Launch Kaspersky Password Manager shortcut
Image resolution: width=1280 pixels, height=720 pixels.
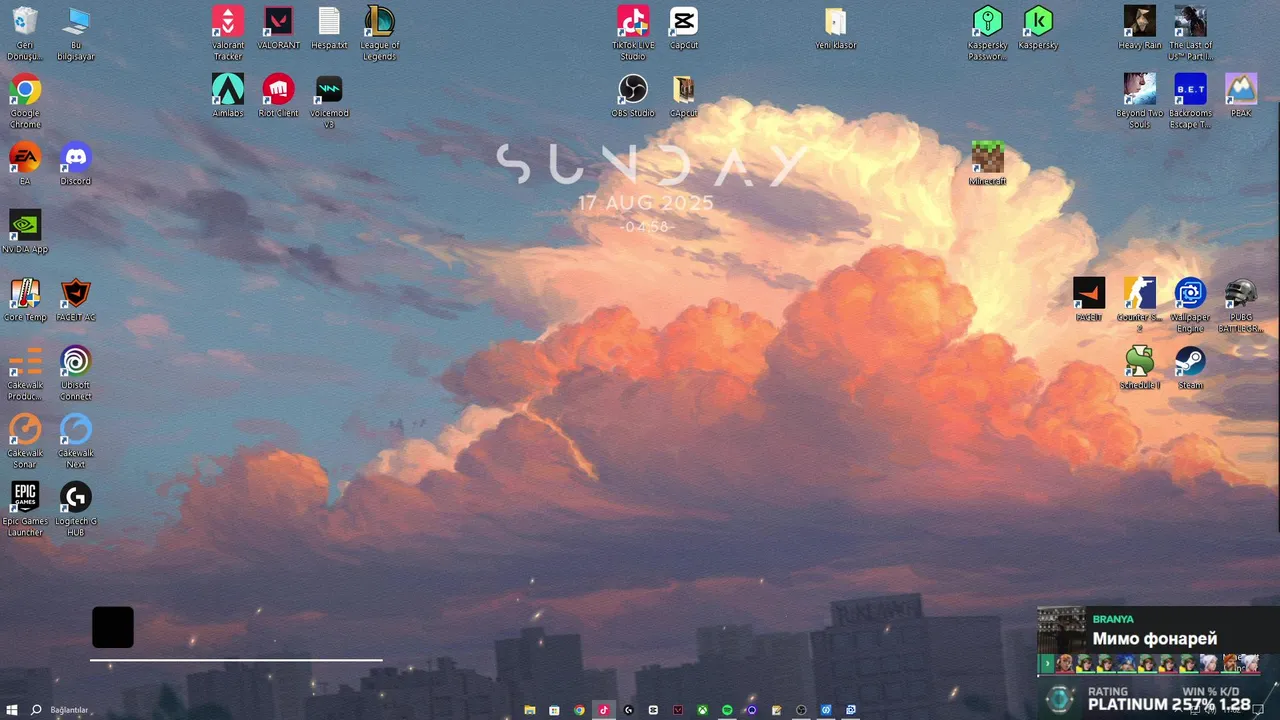pyautogui.click(x=988, y=33)
